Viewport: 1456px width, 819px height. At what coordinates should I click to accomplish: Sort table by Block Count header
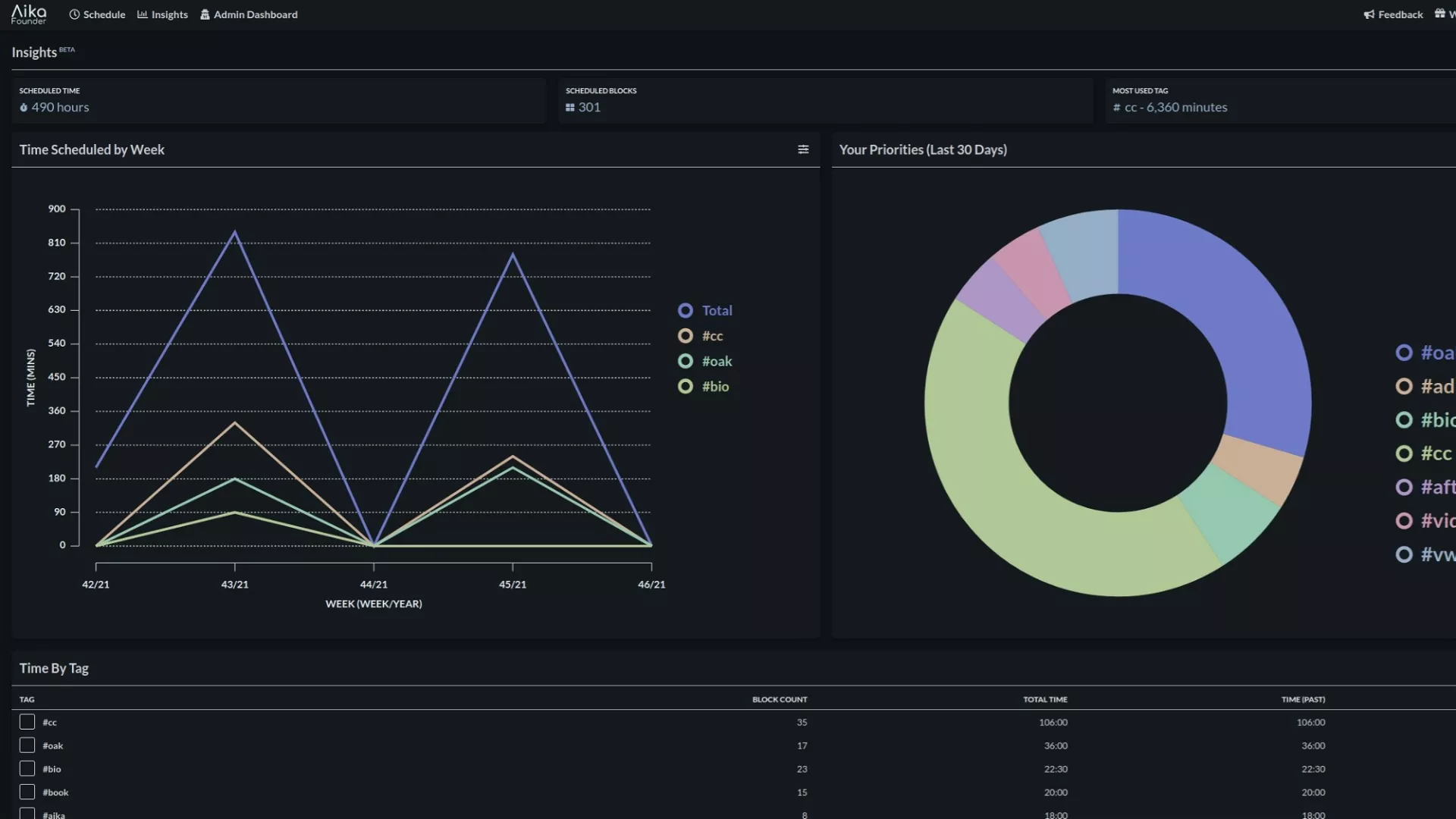(779, 699)
